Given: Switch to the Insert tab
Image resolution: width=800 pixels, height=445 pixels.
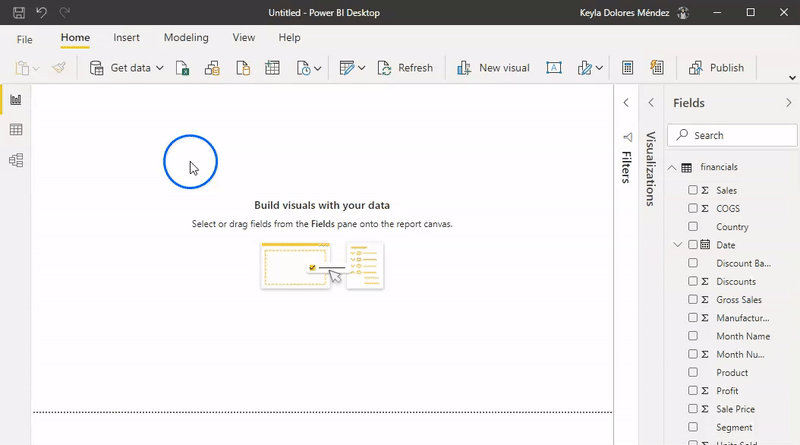Looking at the screenshot, I should click(x=126, y=38).
